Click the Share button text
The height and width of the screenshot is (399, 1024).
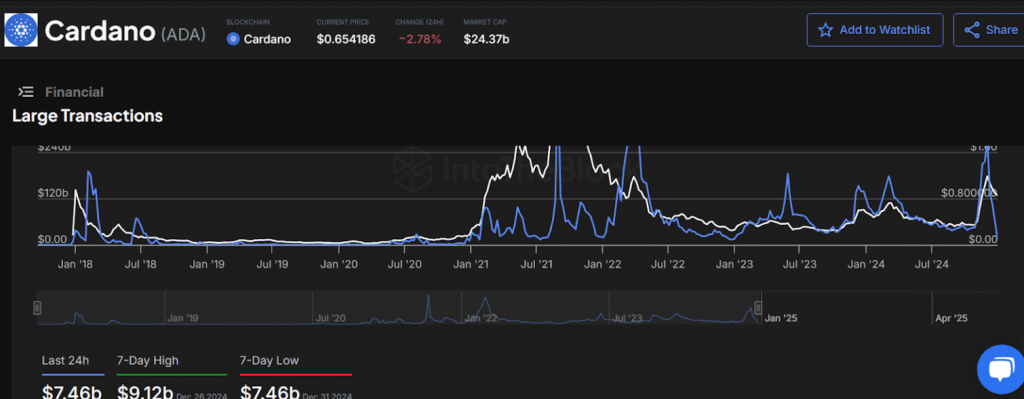(1001, 30)
